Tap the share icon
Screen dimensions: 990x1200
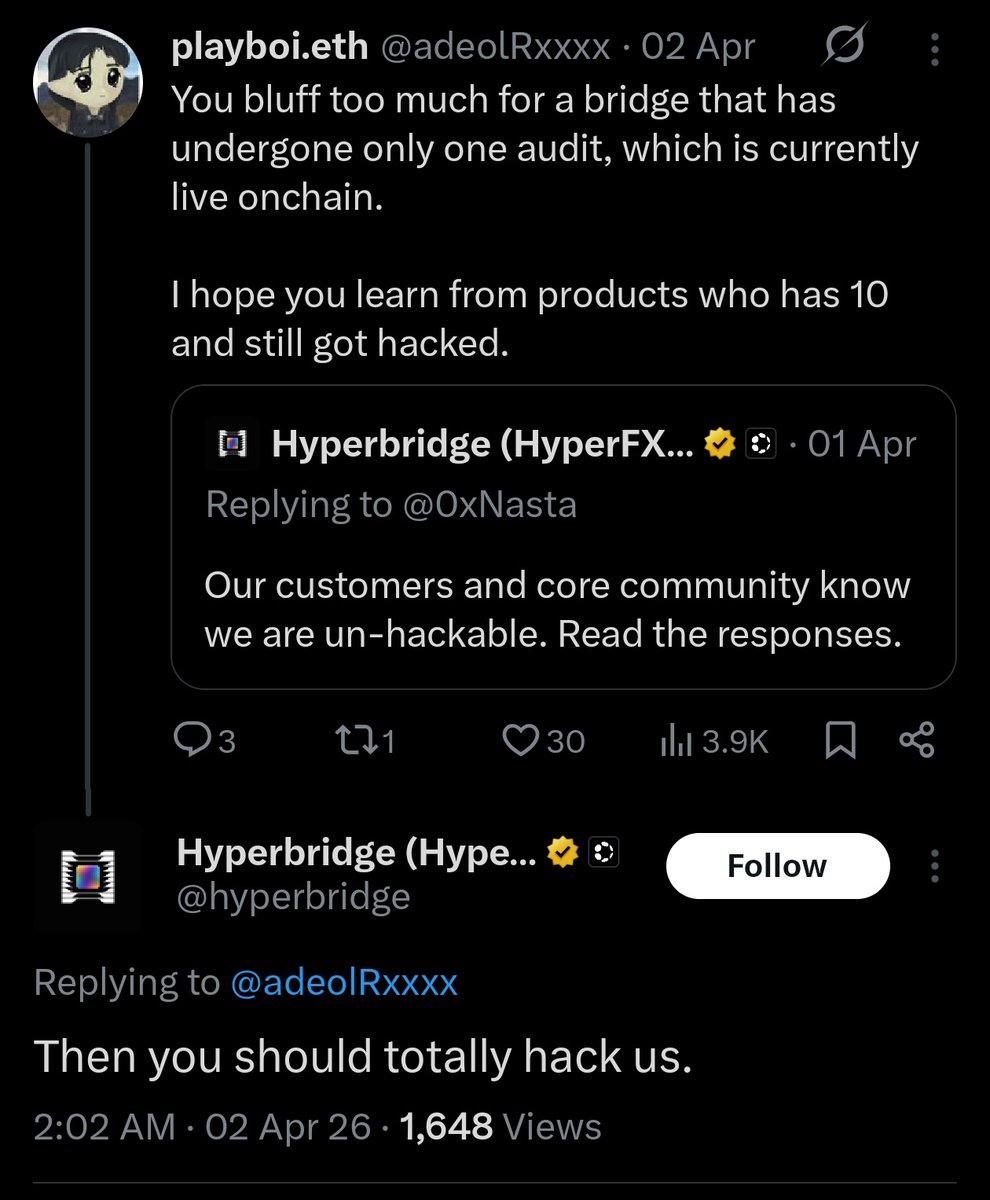(x=916, y=740)
